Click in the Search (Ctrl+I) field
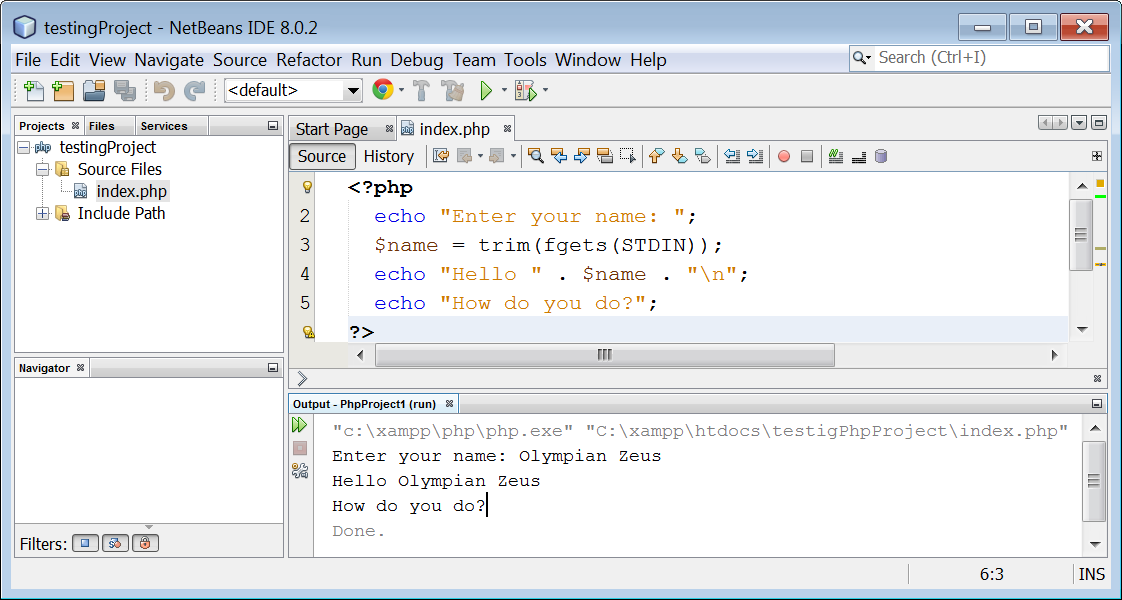1122x600 pixels. (x=991, y=58)
